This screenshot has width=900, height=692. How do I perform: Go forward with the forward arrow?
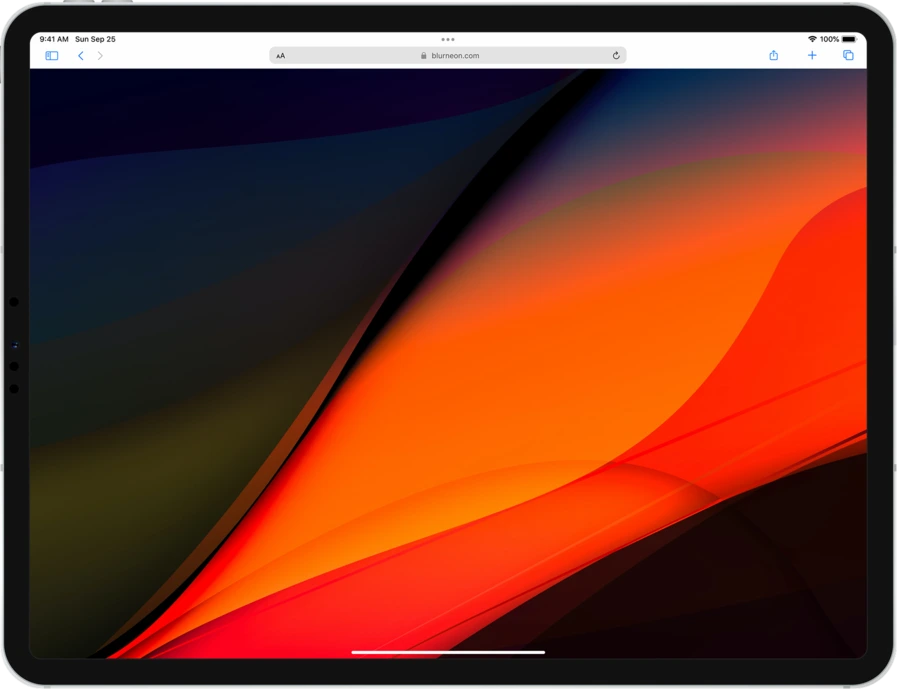(x=100, y=56)
